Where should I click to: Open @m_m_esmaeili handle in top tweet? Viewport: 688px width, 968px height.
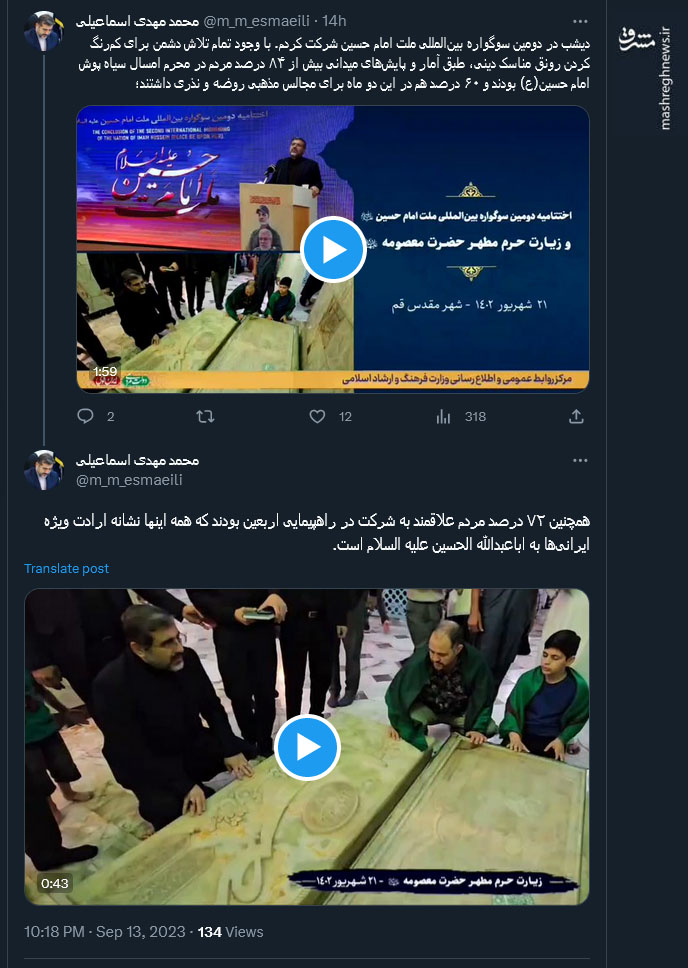point(256,21)
